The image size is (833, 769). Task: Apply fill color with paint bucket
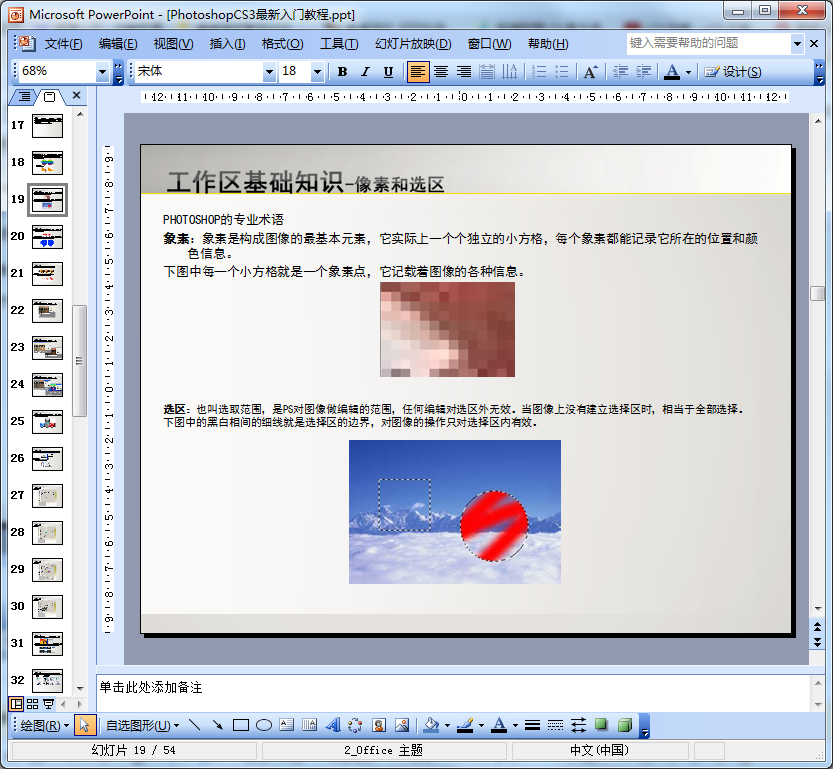pyautogui.click(x=431, y=725)
